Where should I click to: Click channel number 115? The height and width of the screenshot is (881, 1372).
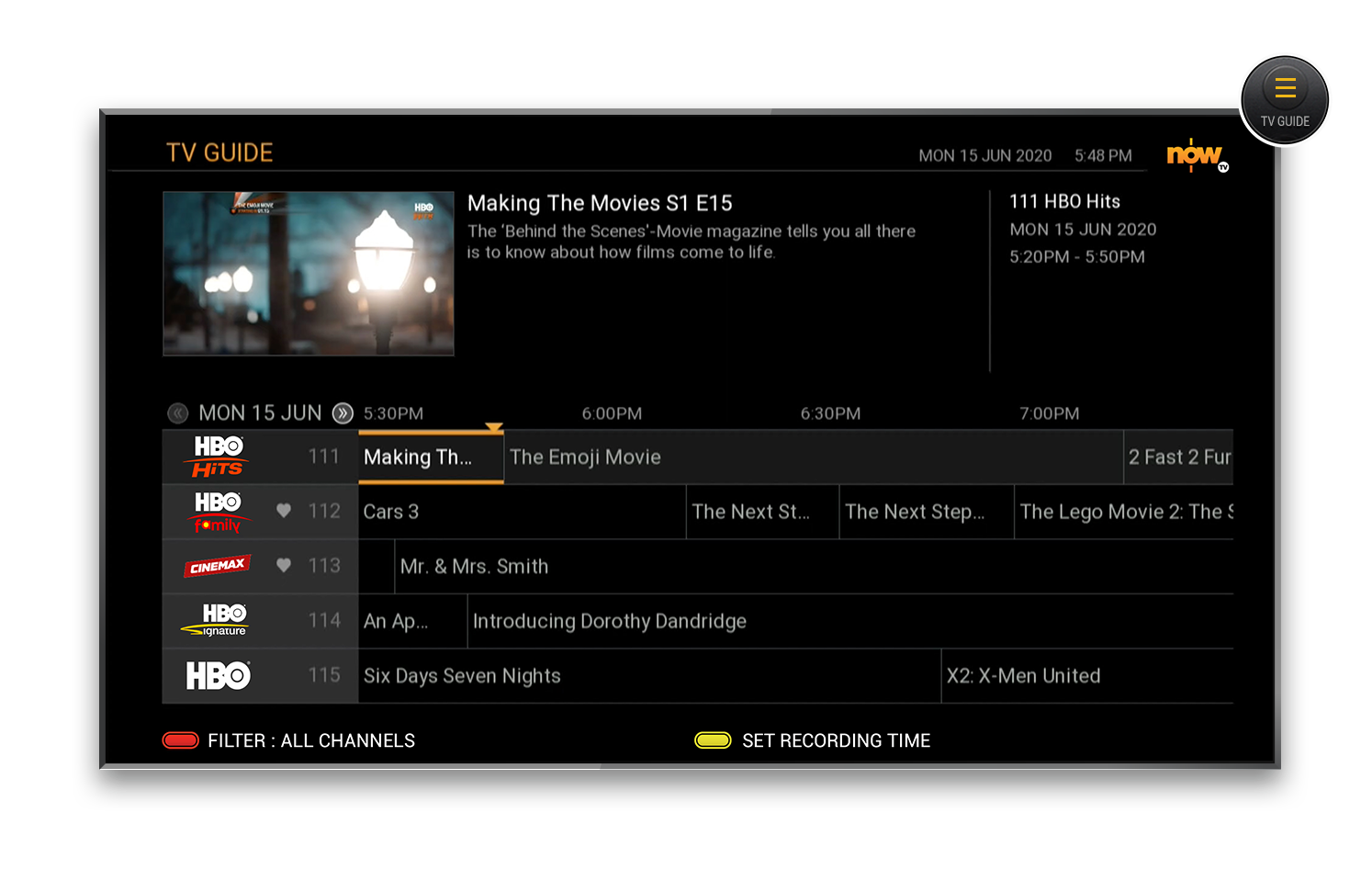click(x=324, y=675)
